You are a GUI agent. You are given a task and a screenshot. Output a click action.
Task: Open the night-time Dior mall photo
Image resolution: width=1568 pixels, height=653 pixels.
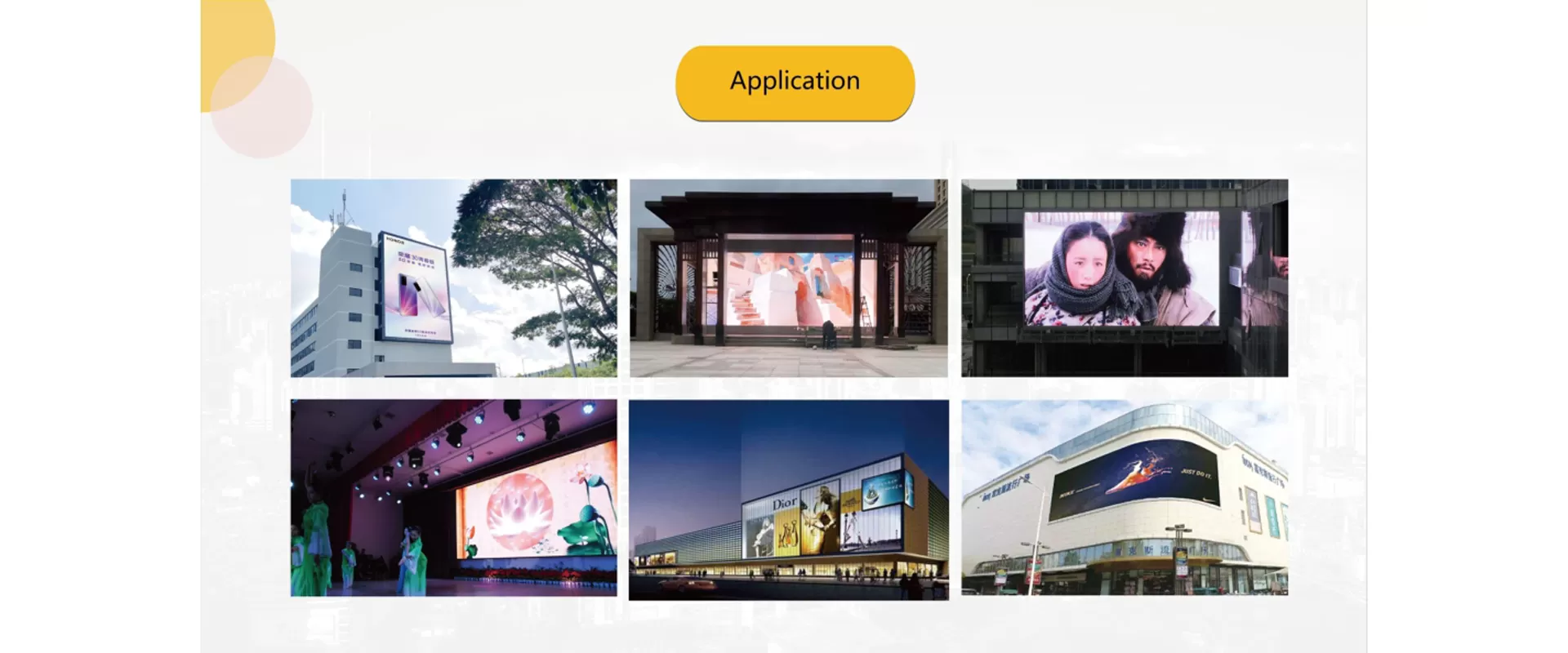tap(788, 500)
